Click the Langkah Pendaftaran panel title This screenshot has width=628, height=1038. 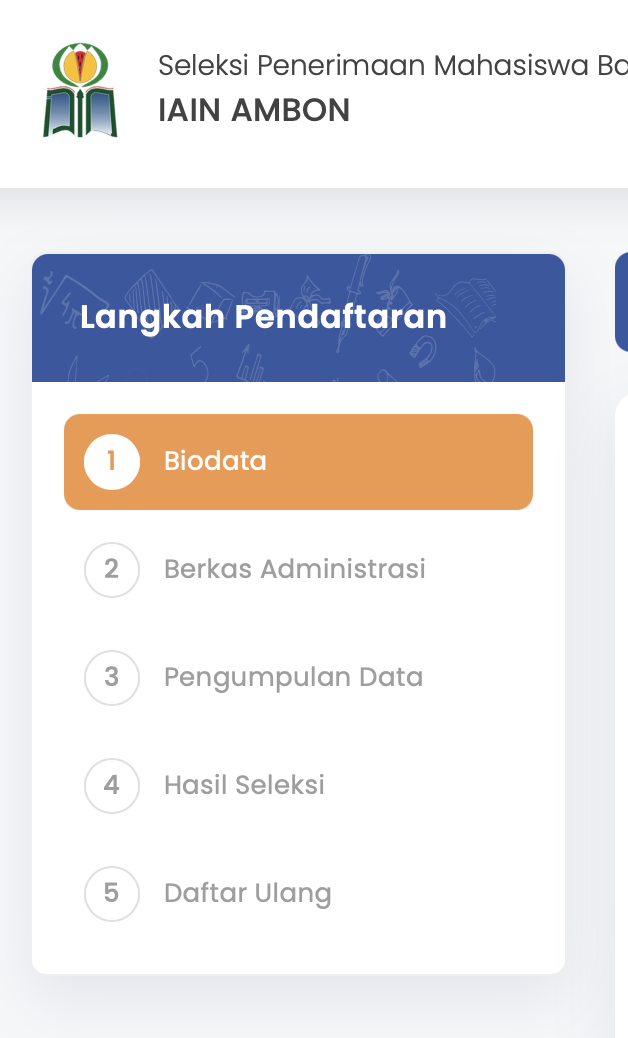(x=263, y=317)
